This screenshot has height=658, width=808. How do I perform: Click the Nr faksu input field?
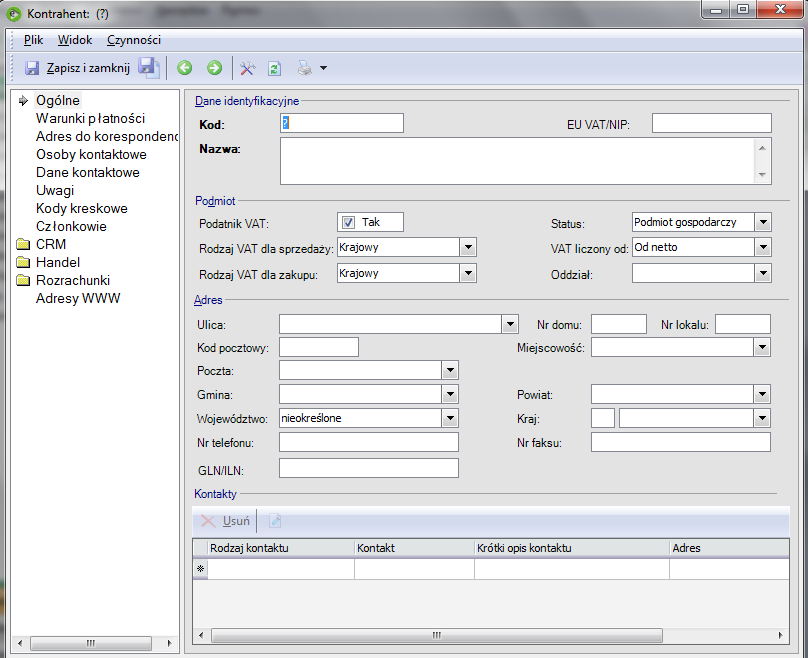[x=681, y=442]
